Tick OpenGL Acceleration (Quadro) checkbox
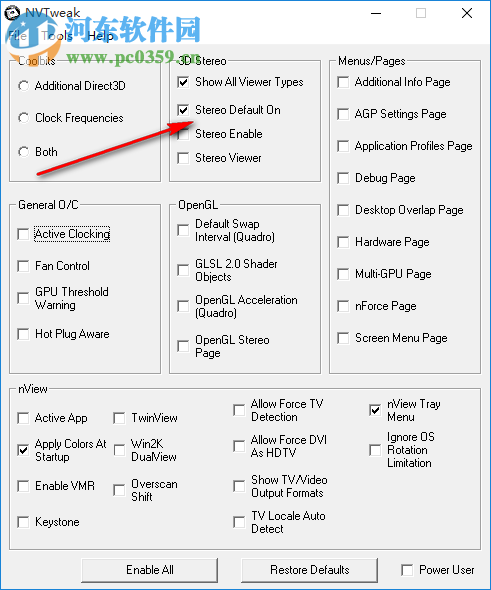Screen dimensions: 491x590 183,306
